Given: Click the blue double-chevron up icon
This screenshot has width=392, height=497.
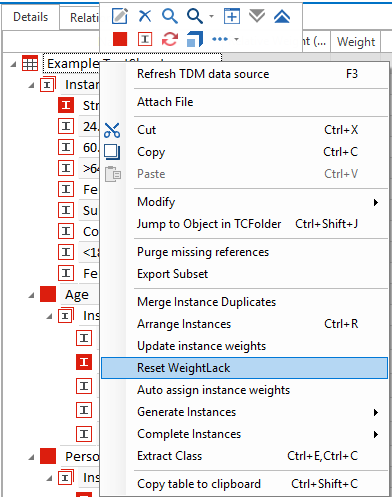Looking at the screenshot, I should tap(282, 16).
